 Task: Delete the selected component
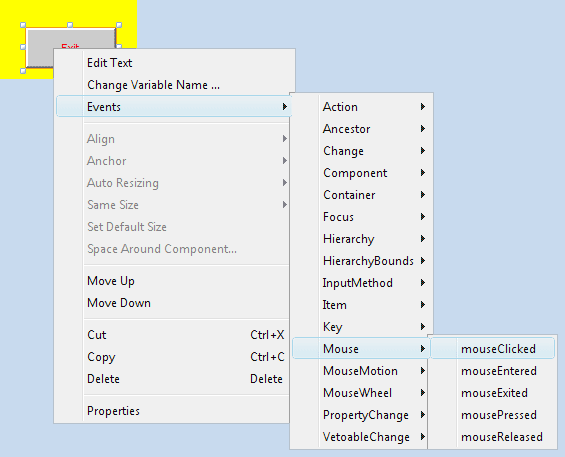pos(173,378)
